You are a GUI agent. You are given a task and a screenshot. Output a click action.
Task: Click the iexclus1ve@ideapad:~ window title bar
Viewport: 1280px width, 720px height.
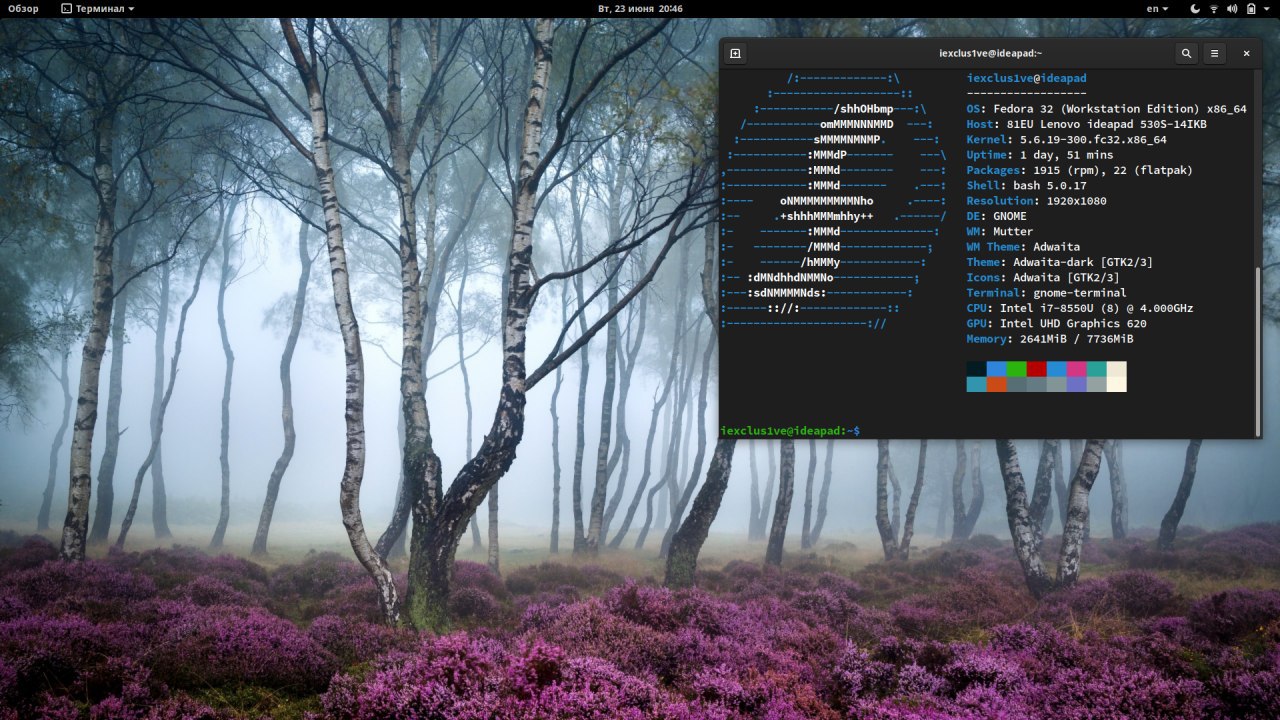coord(990,54)
